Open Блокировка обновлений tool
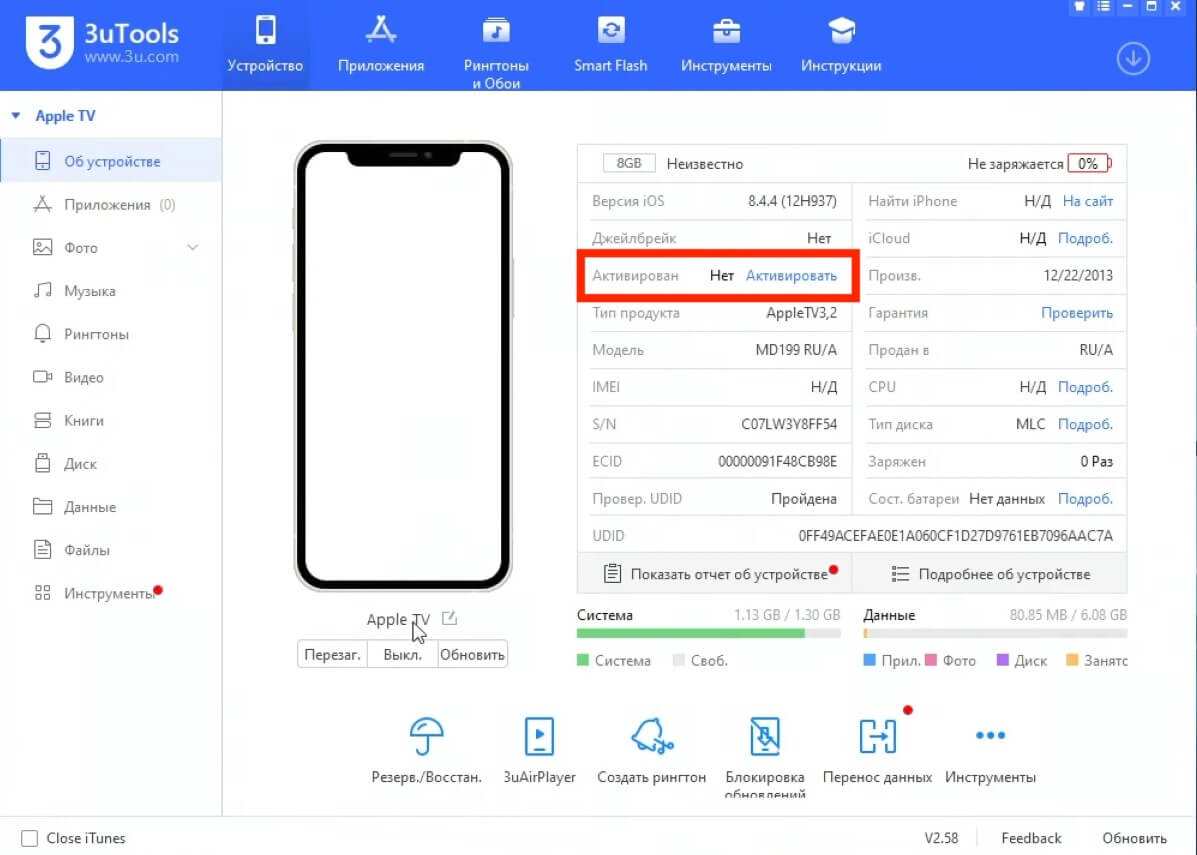Image resolution: width=1197 pixels, height=855 pixels. pos(765,737)
